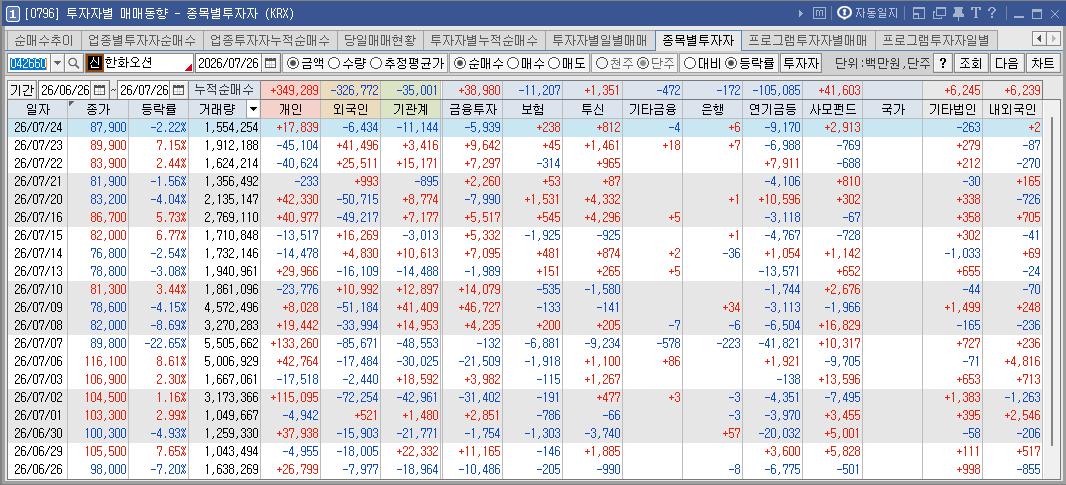Click the 조회 query button
This screenshot has height=485, width=1066.
tap(970, 63)
